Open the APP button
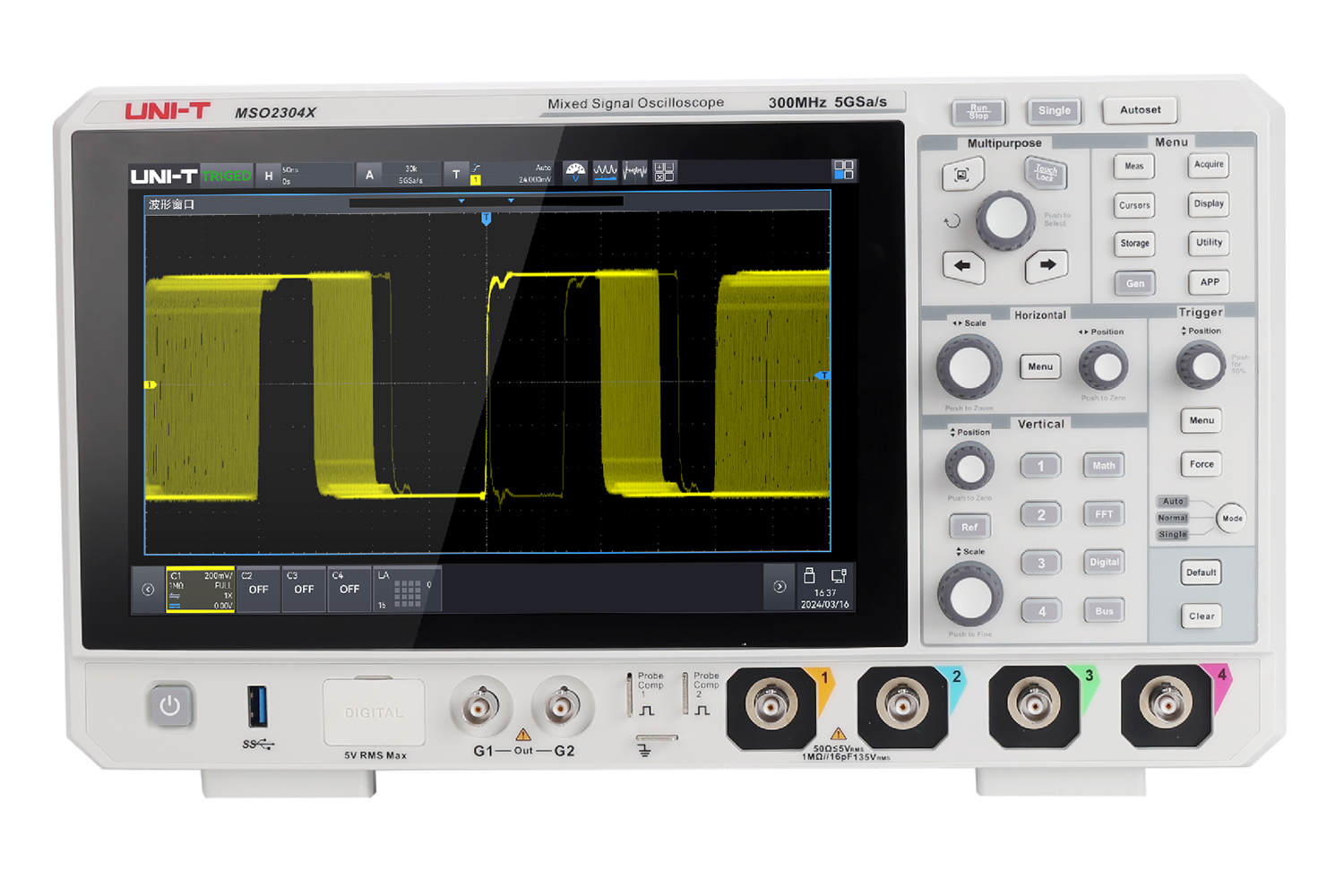1344x896 pixels. click(x=1210, y=282)
